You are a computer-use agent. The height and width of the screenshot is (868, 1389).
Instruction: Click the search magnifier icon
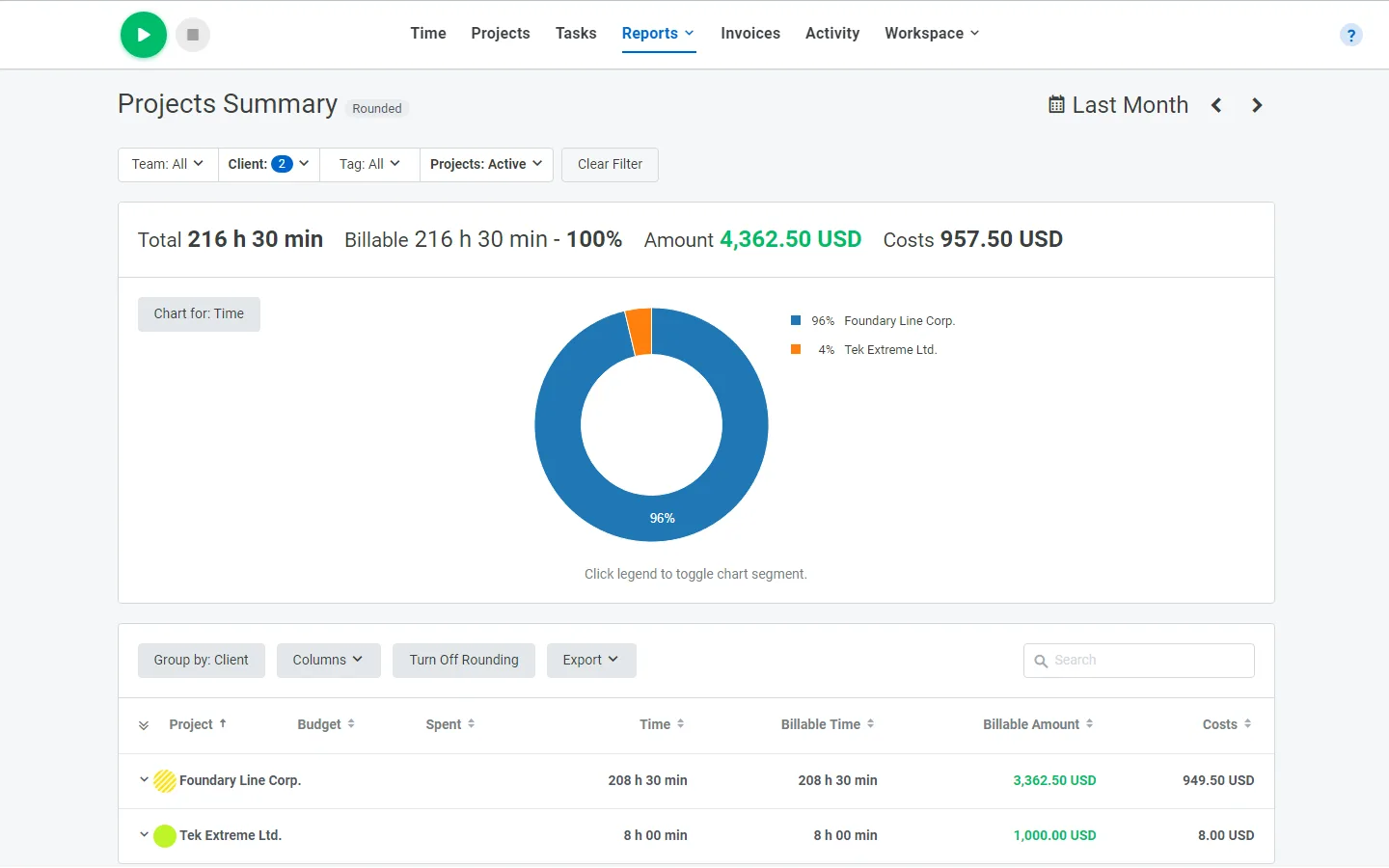(x=1041, y=661)
